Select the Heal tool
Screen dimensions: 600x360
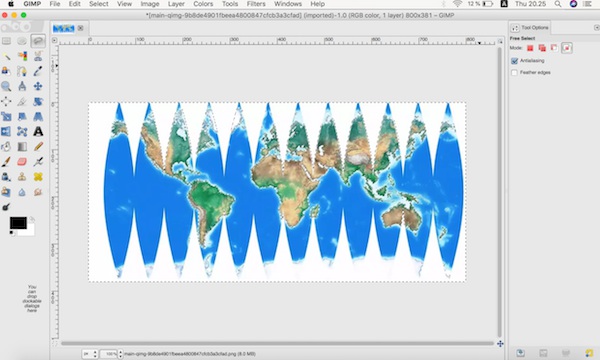click(x=38, y=177)
